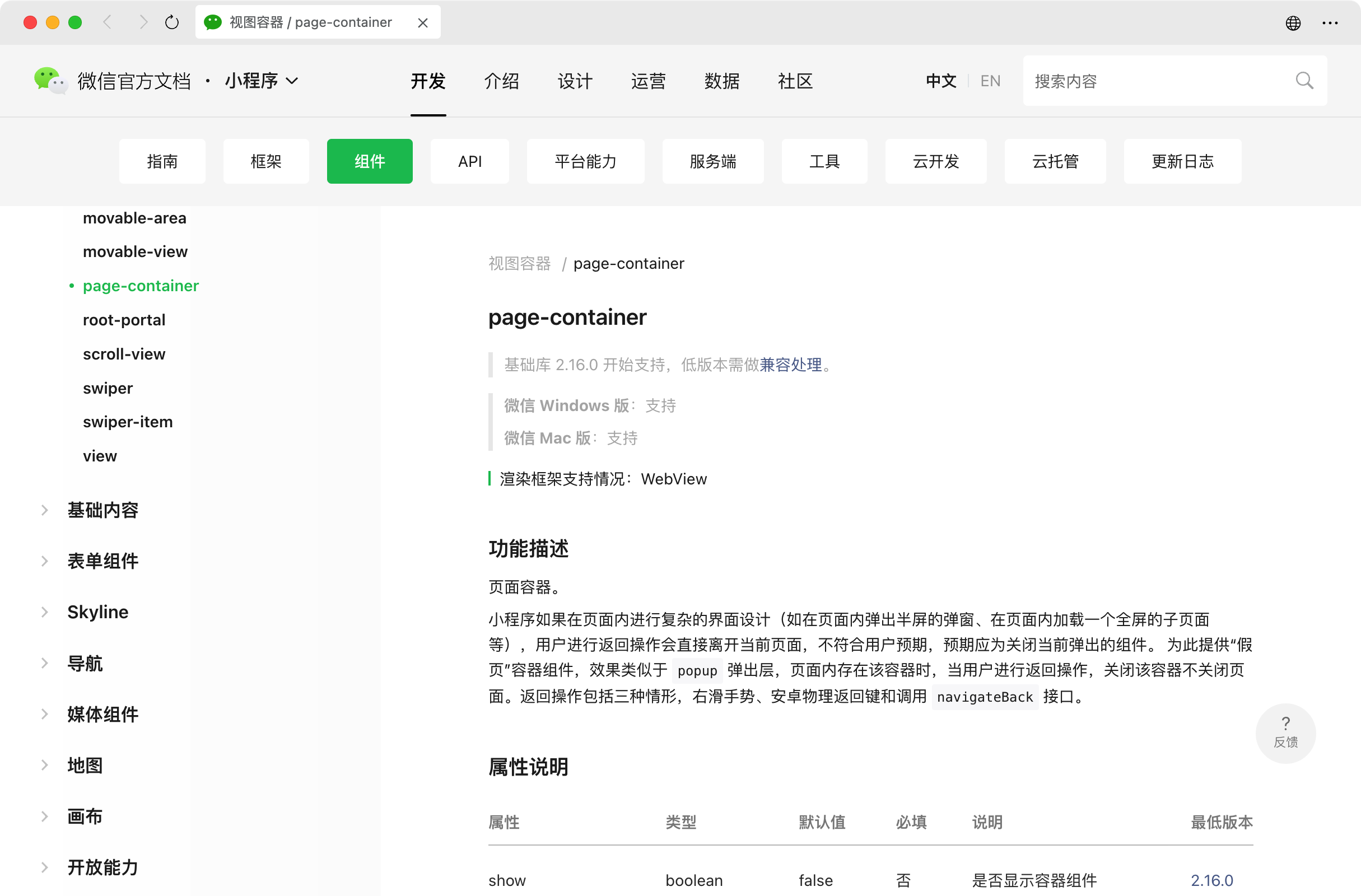This screenshot has height=896, width=1361.
Task: Switch language to EN
Action: click(x=990, y=81)
